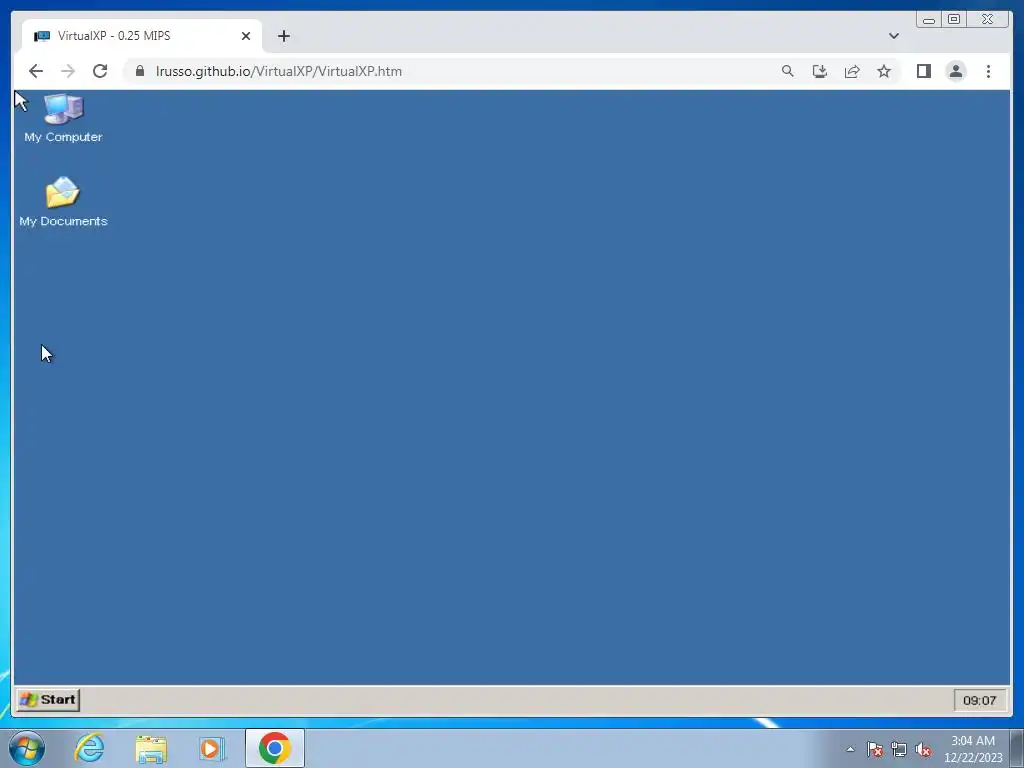The width and height of the screenshot is (1024, 768).
Task: Click the muted volume tray icon
Action: click(923, 749)
